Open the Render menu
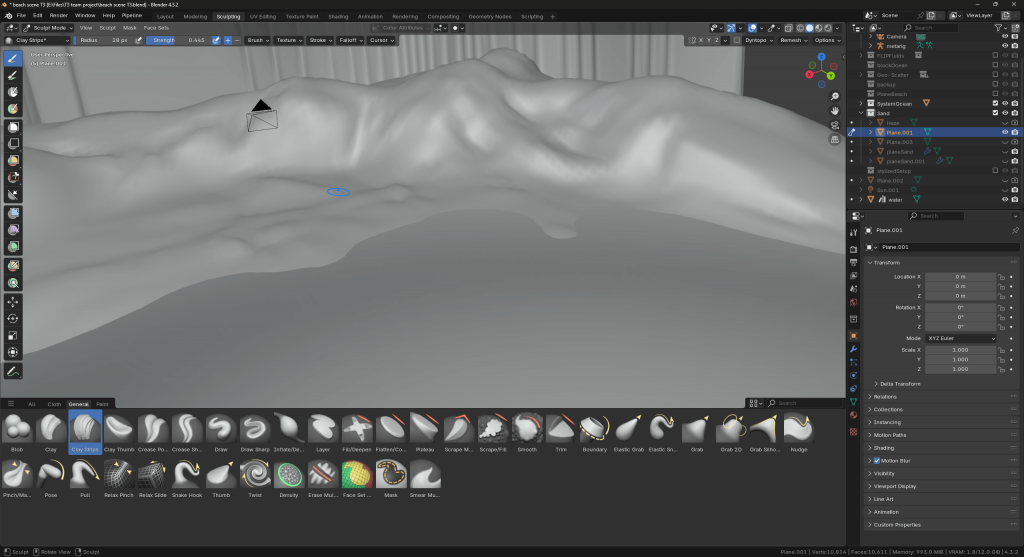Screen dimensions: 1024x557 tap(59, 17)
